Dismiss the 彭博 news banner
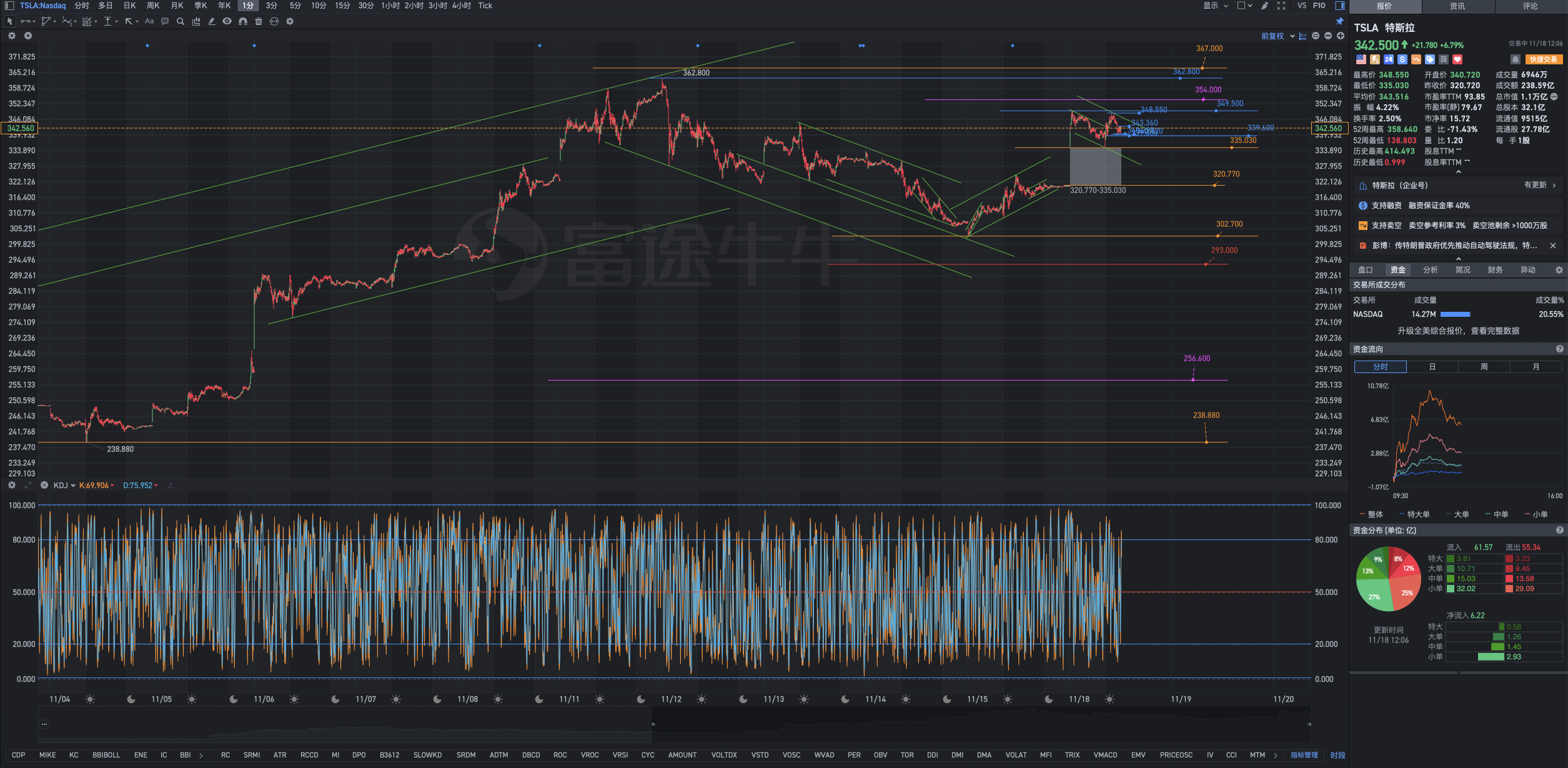The height and width of the screenshot is (768, 1568). 1553,246
